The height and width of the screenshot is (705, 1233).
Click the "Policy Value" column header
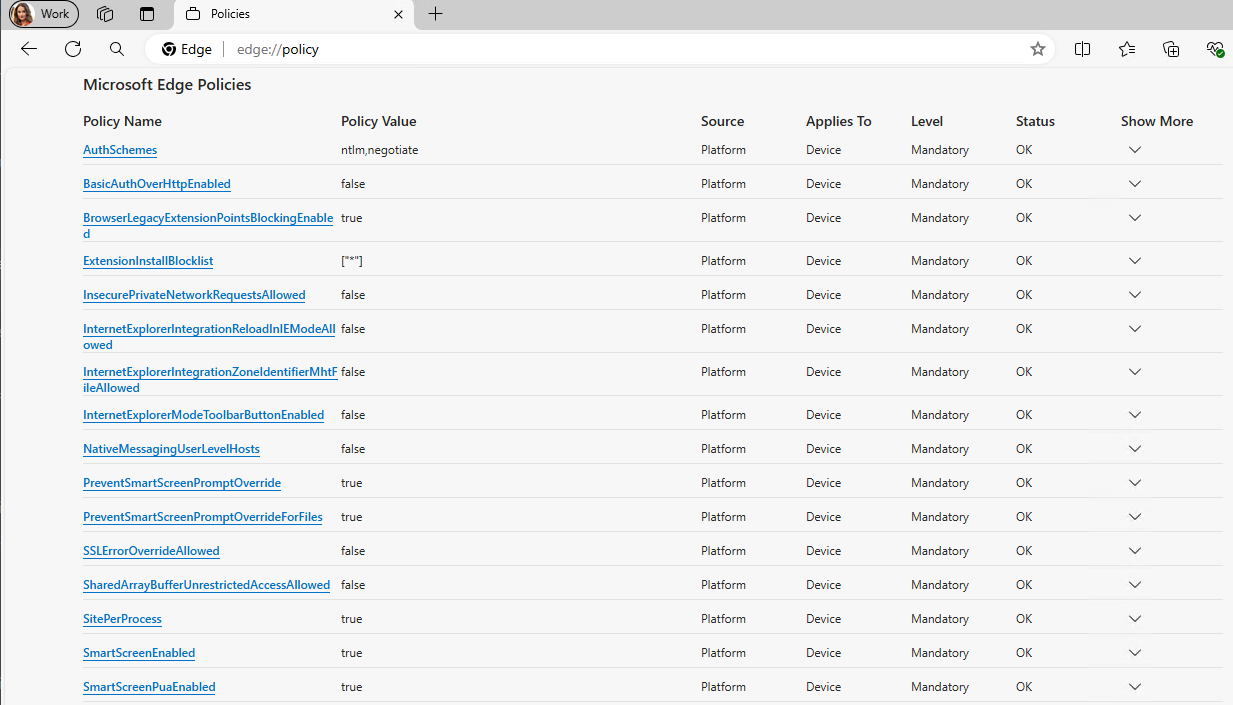(x=378, y=121)
